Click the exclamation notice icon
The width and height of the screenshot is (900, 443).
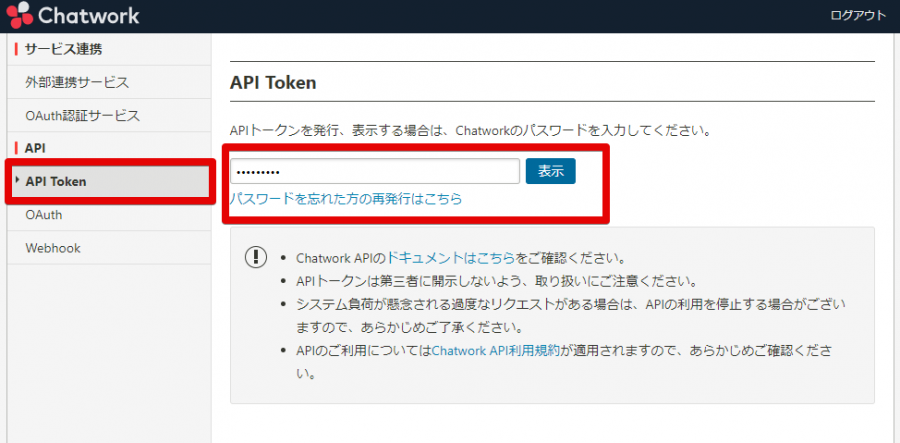(256, 257)
